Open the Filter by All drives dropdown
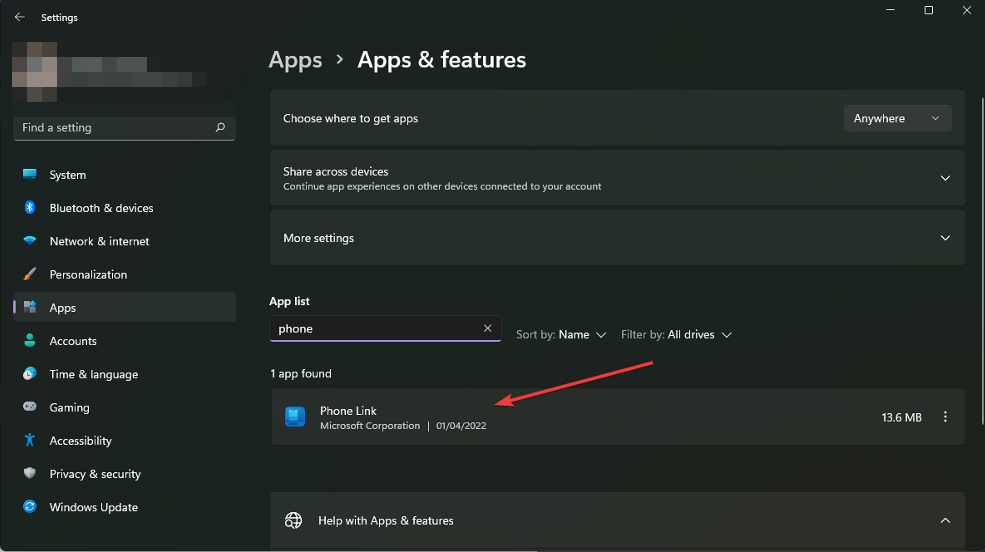Viewport: 985px width, 552px height. coord(677,335)
